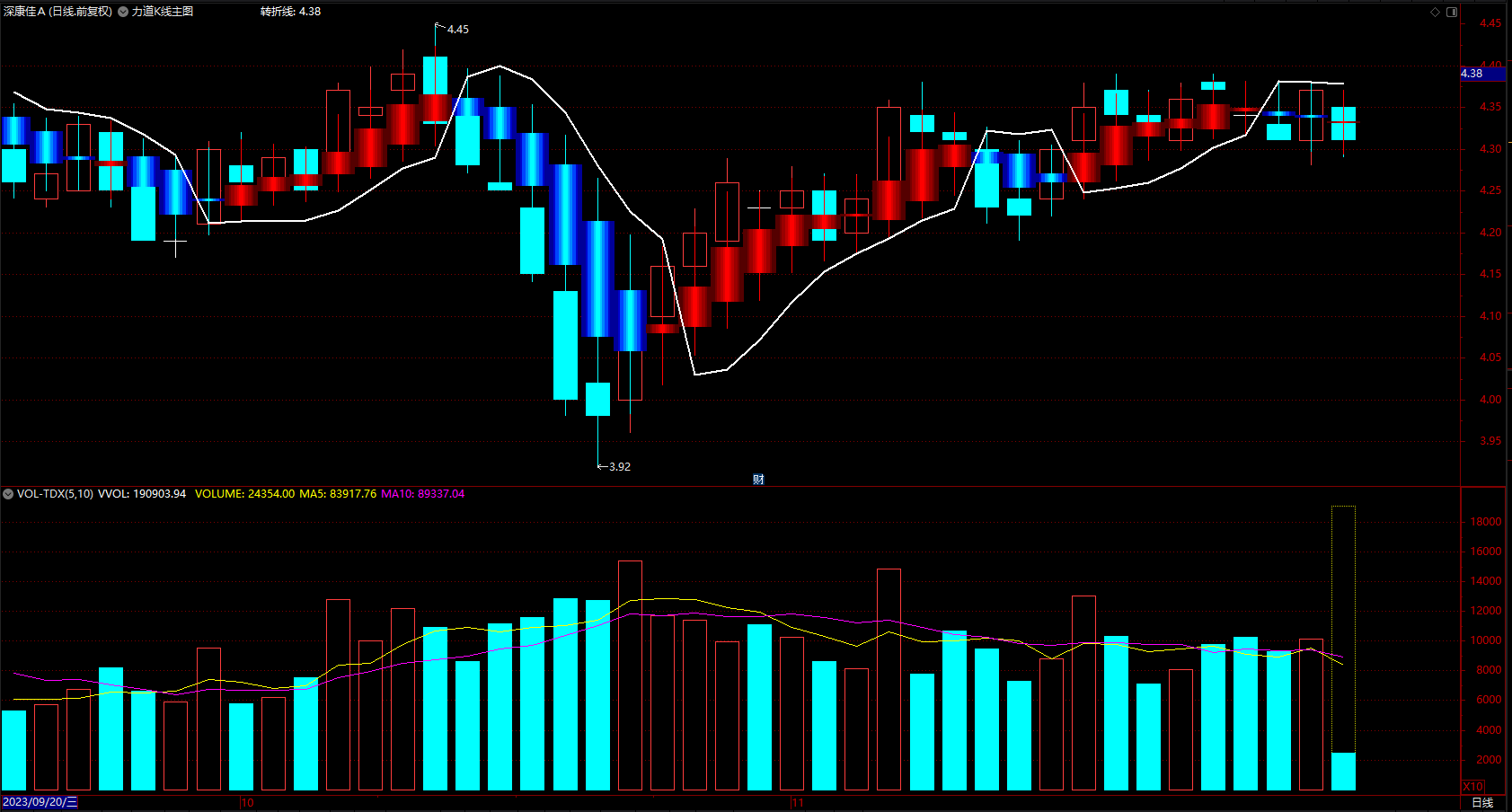
Task: Click the date label 2023/09/20/三
Action: pos(40,802)
